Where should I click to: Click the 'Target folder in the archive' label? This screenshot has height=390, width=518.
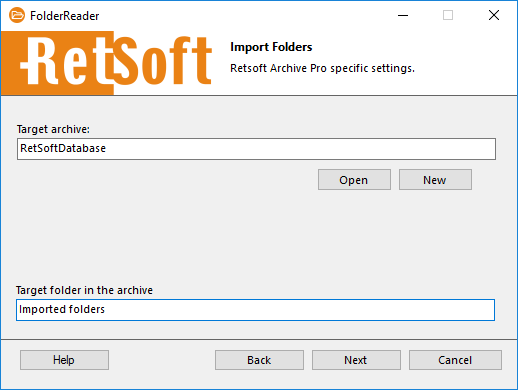(84, 290)
